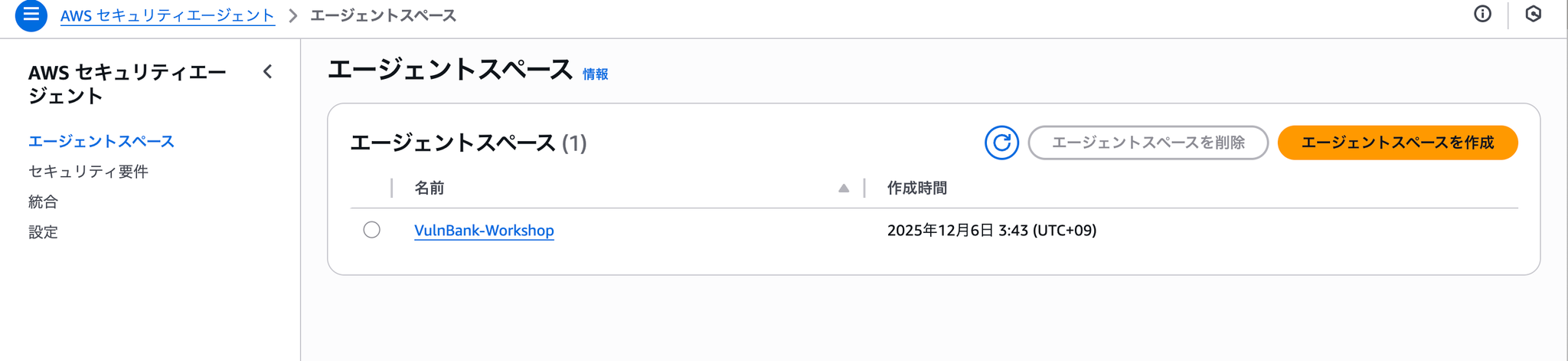Open the hamburger navigation menu icon

coord(31,15)
